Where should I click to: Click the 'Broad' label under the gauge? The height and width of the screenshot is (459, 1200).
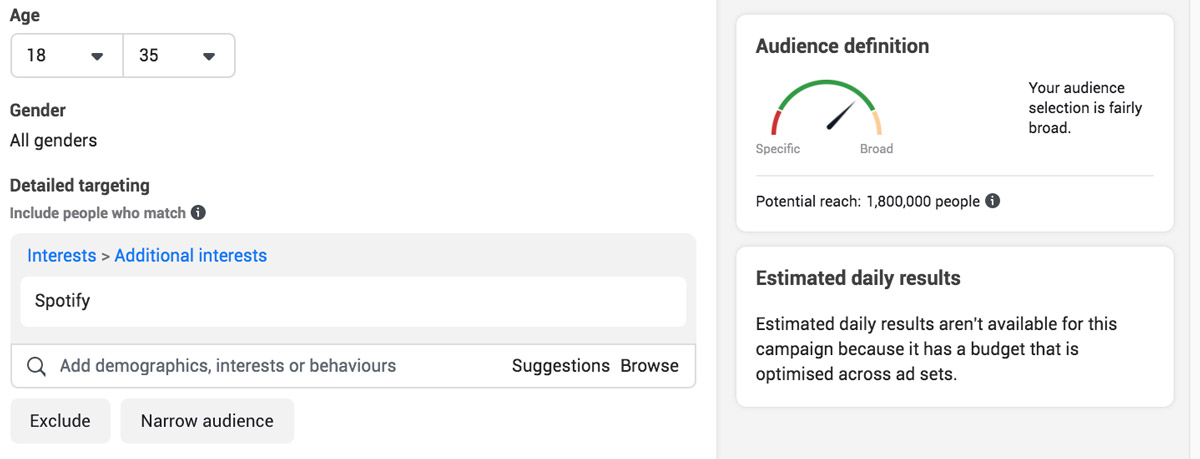876,149
